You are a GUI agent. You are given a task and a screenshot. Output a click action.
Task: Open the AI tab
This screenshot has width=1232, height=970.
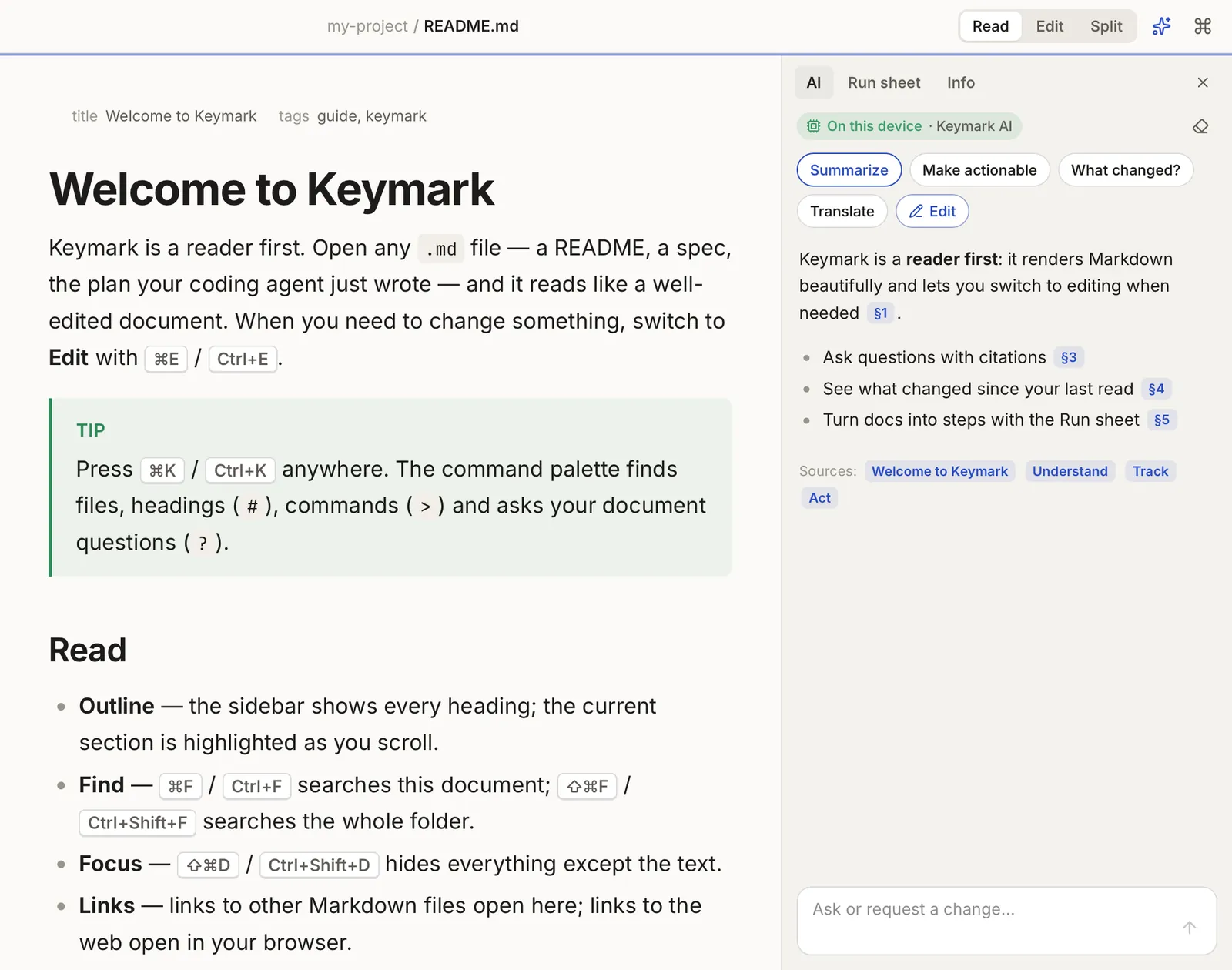[814, 82]
